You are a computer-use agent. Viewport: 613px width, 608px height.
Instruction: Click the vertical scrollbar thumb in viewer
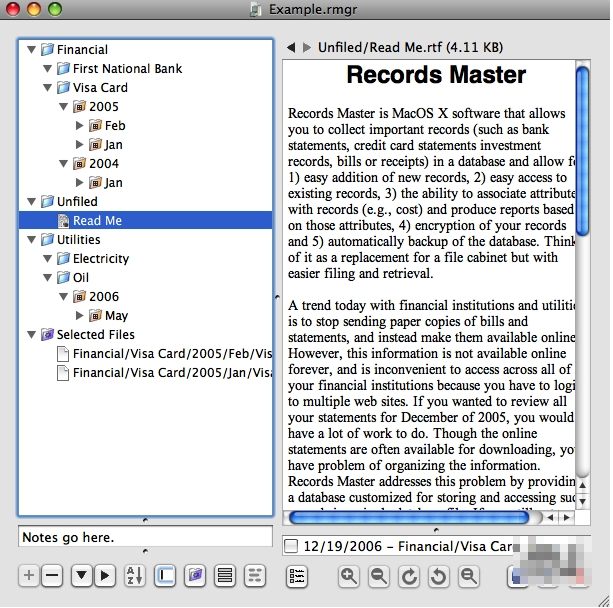click(583, 152)
